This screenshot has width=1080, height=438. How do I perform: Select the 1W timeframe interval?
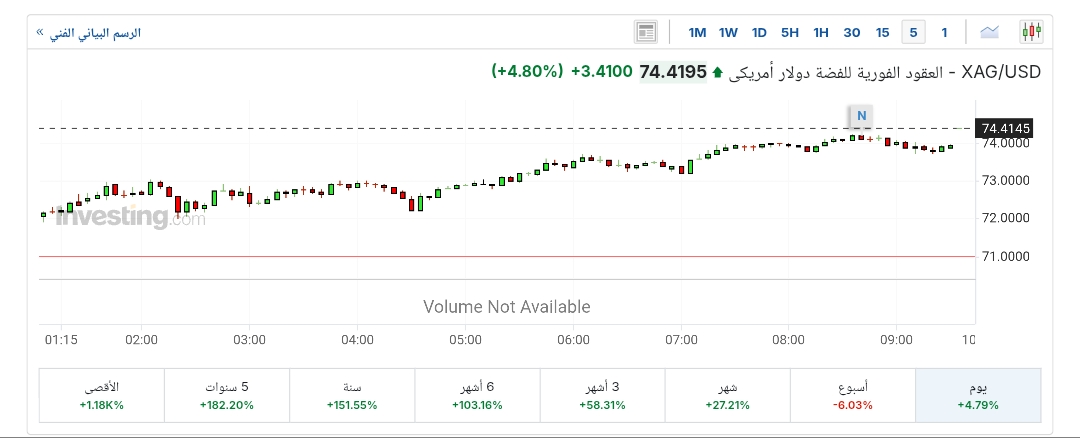[728, 32]
